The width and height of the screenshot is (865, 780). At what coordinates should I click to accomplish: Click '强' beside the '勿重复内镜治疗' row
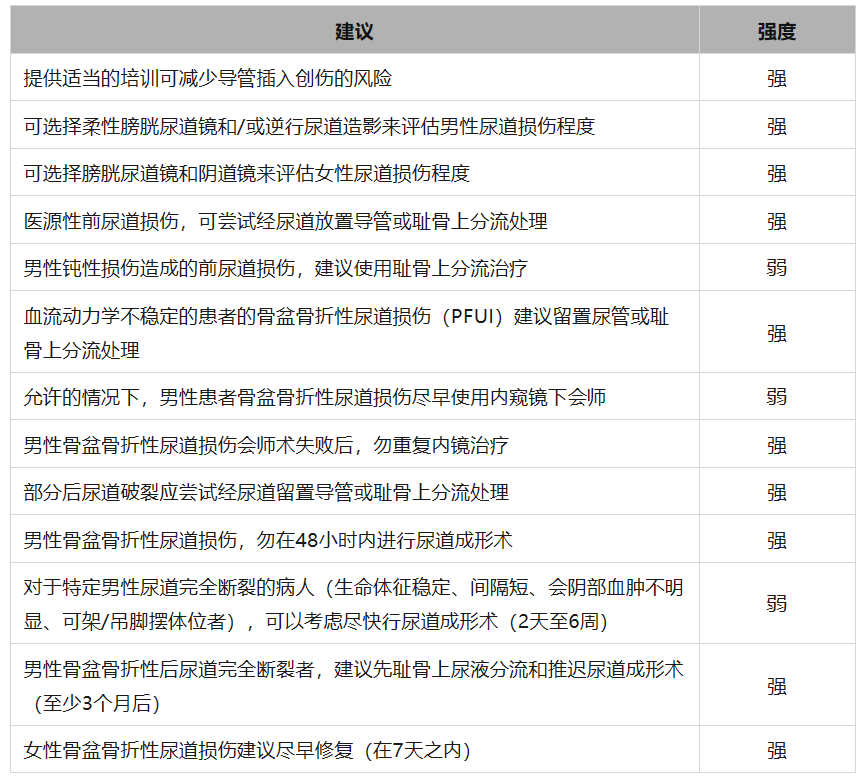777,445
